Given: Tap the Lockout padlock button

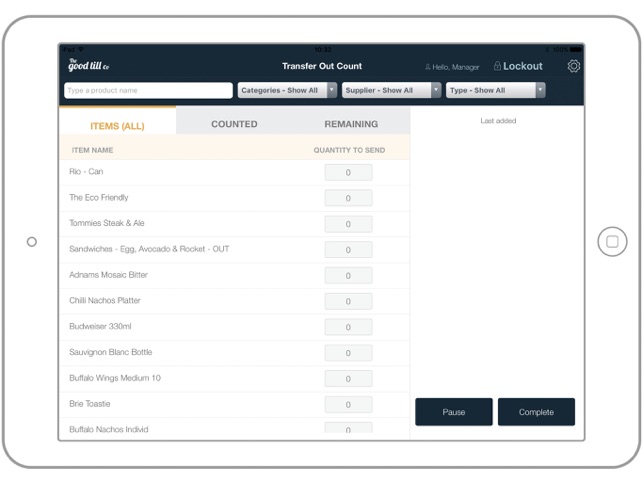Looking at the screenshot, I should [x=518, y=66].
